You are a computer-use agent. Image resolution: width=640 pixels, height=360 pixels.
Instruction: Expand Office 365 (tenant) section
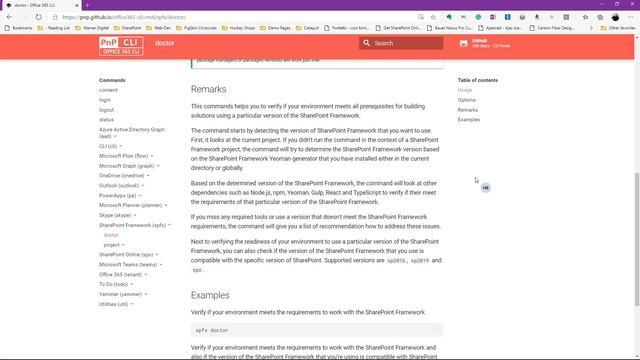pos(123,275)
